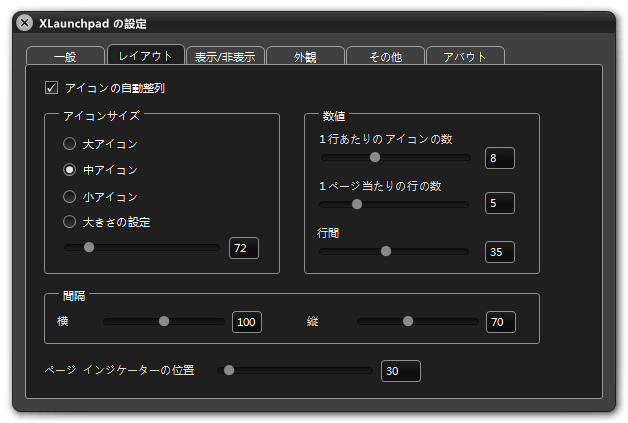This screenshot has height=423, width=628.
Task: Click the ページ インジケーターの位置 slider handle
Action: coord(229,370)
